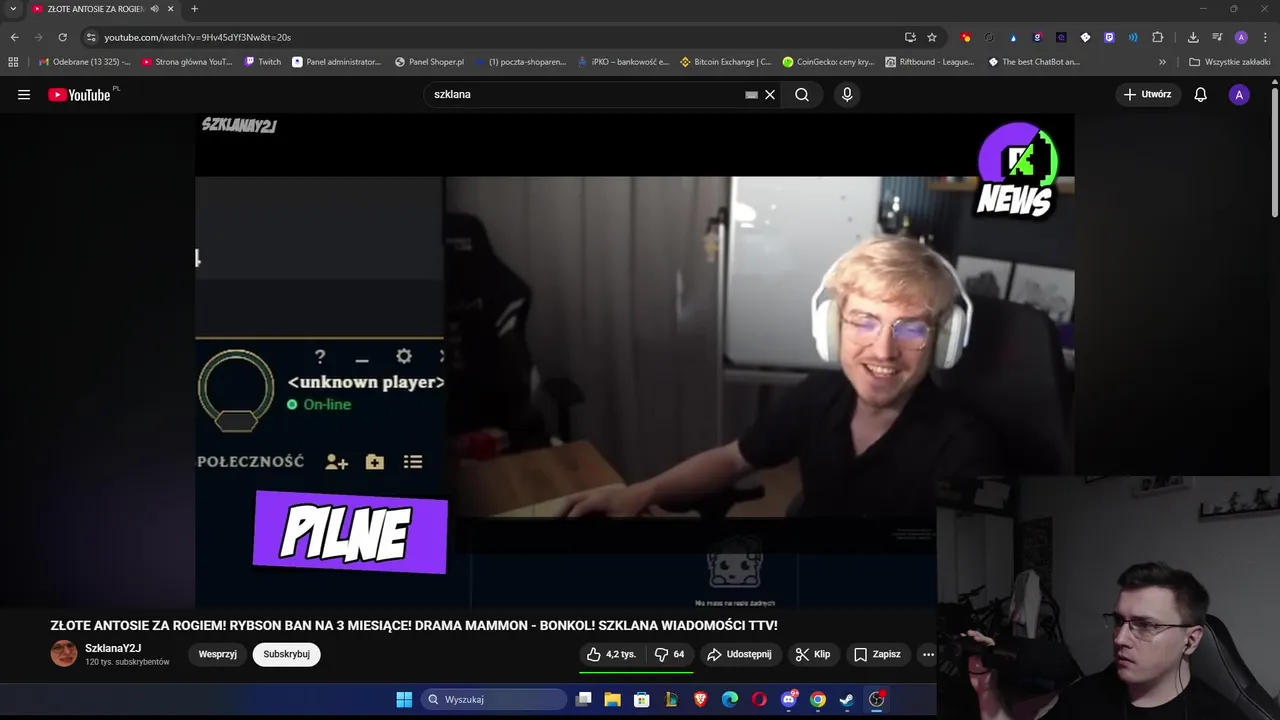
Task: Open Wszystkie zakładki folder
Action: pos(1229,62)
